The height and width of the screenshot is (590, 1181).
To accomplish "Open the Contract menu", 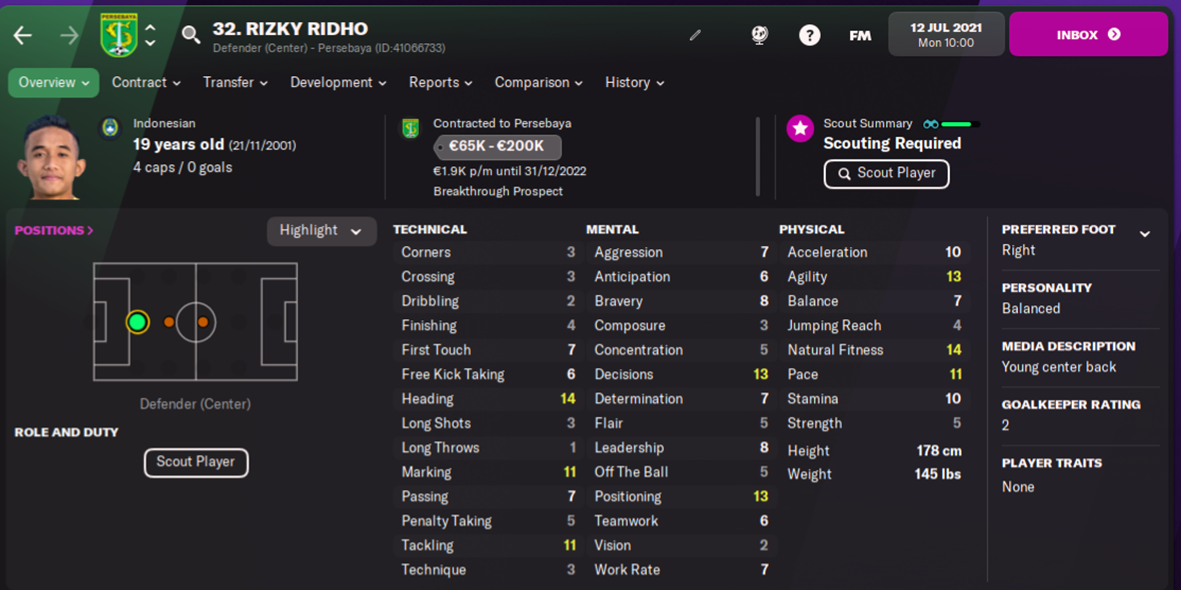I will [x=146, y=83].
